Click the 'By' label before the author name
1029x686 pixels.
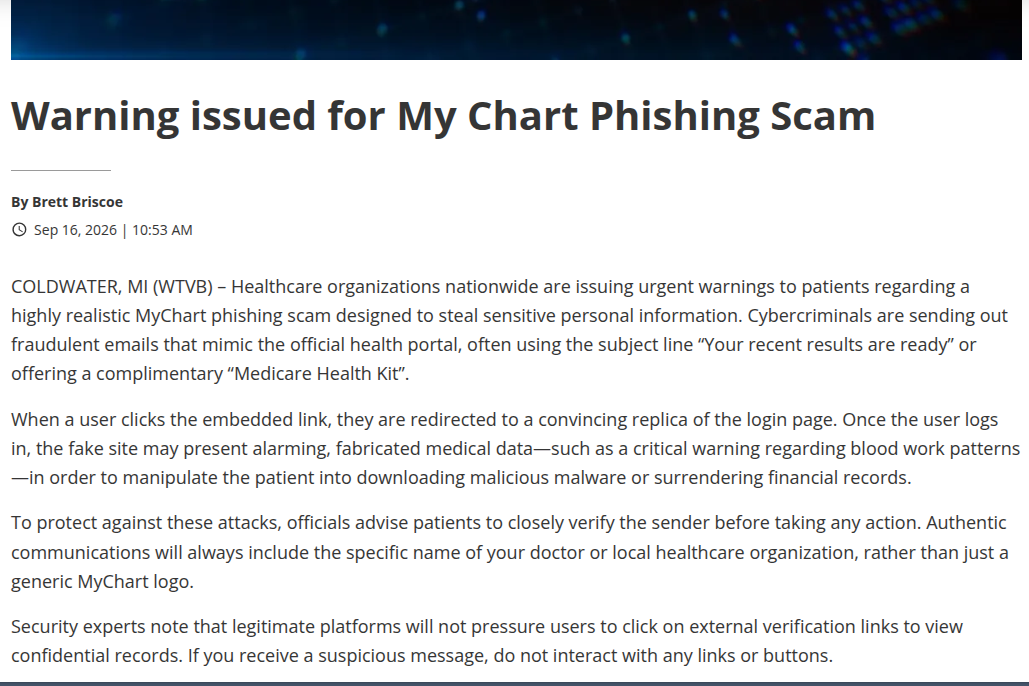click(19, 202)
